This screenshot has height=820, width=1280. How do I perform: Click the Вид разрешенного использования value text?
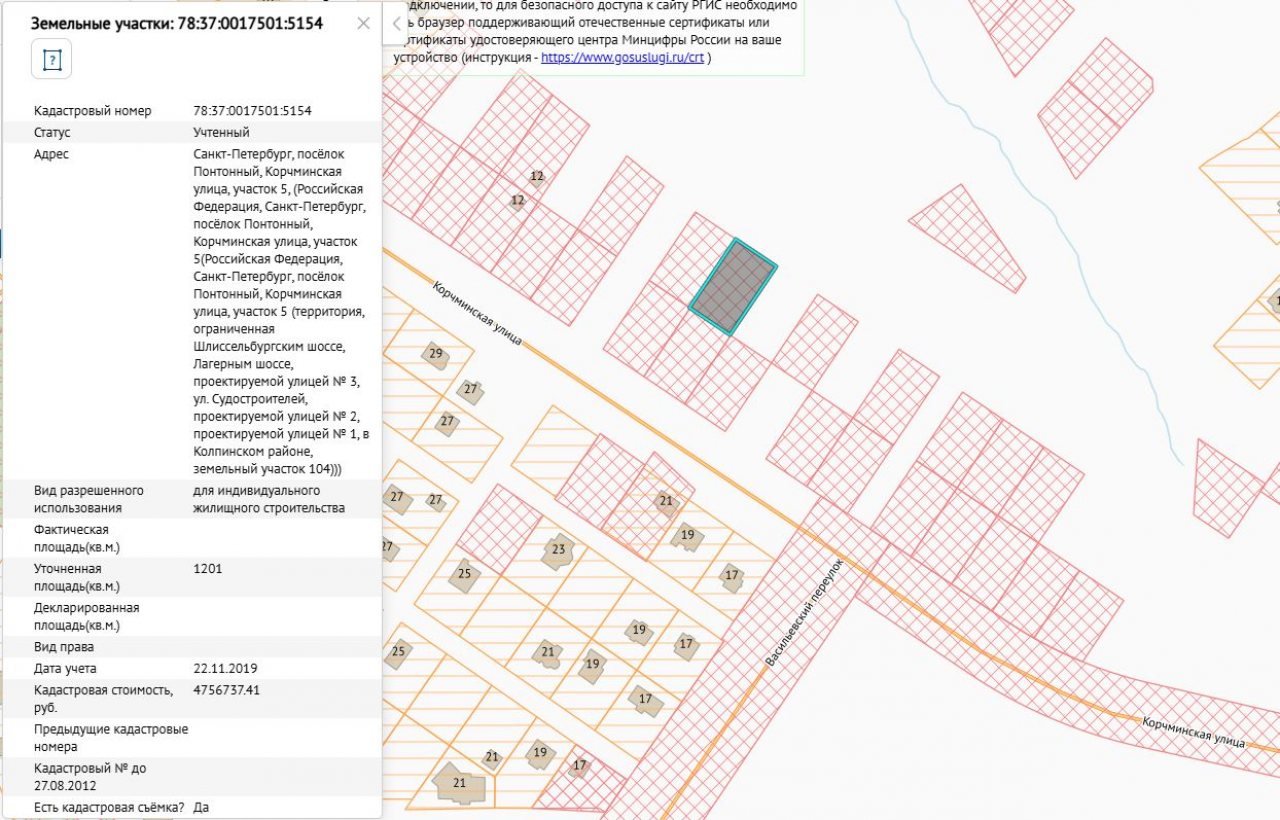point(268,499)
